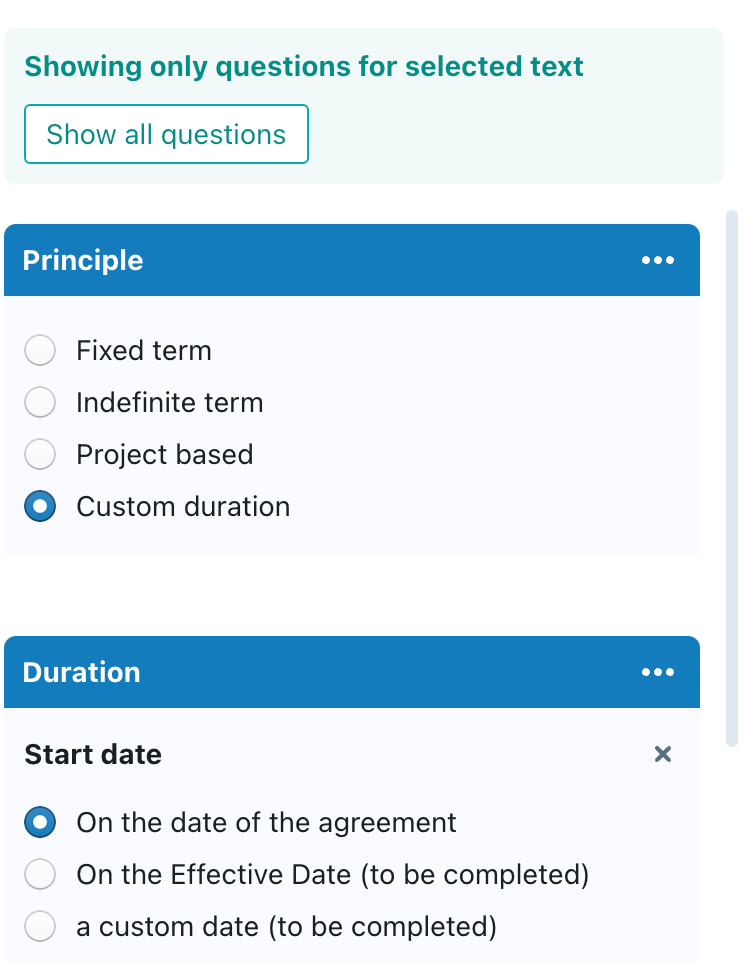Choose the 'On the Effective Date' radio button
Viewport: 748px width, 962px height.
[x=40, y=875]
